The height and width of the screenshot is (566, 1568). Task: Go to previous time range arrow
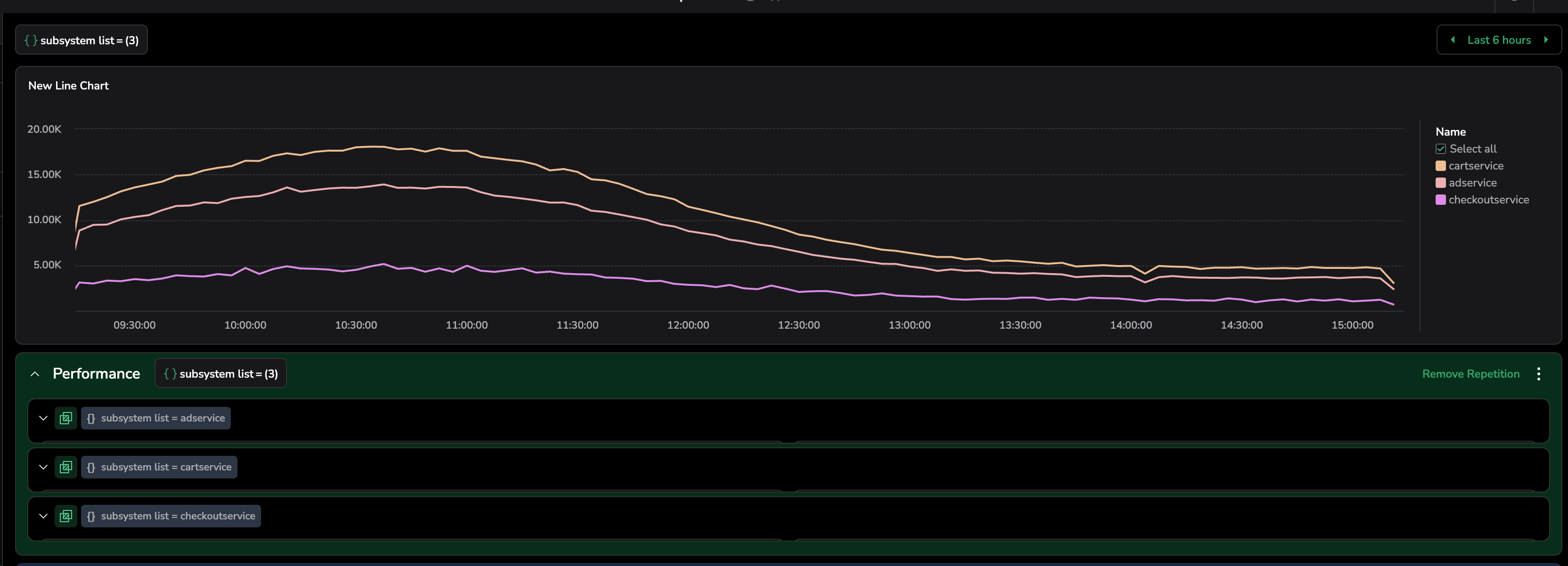1453,40
